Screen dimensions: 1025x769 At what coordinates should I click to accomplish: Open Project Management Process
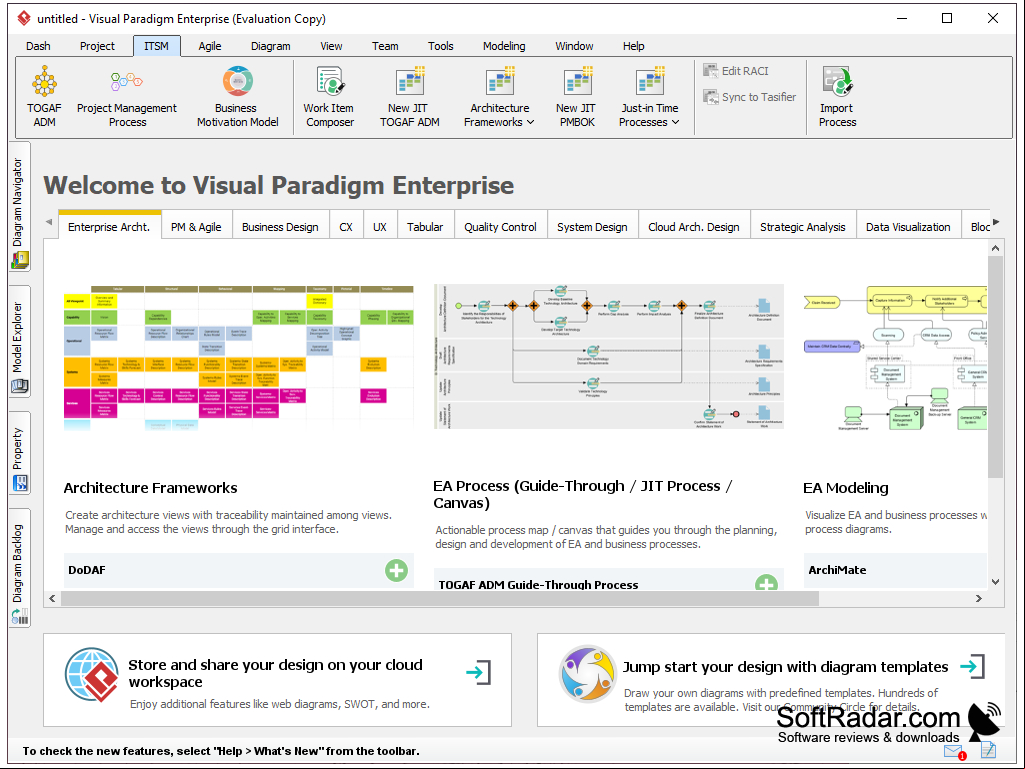coord(127,96)
